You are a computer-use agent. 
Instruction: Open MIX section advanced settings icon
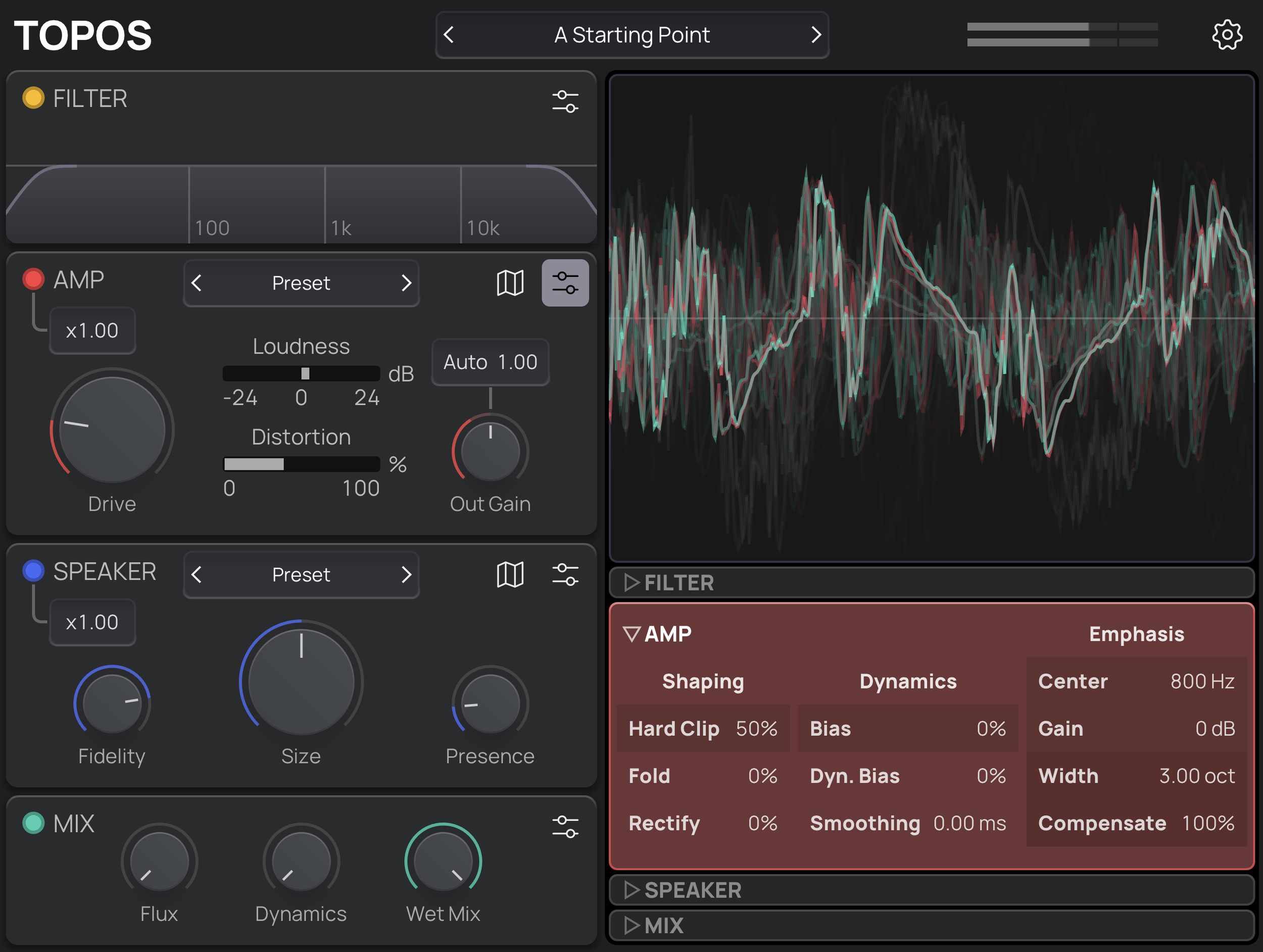click(x=565, y=826)
